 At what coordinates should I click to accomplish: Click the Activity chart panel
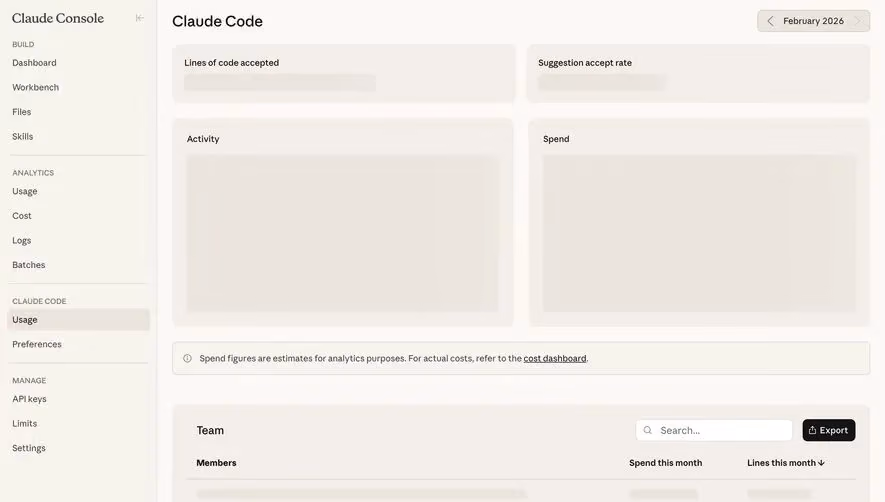343,222
